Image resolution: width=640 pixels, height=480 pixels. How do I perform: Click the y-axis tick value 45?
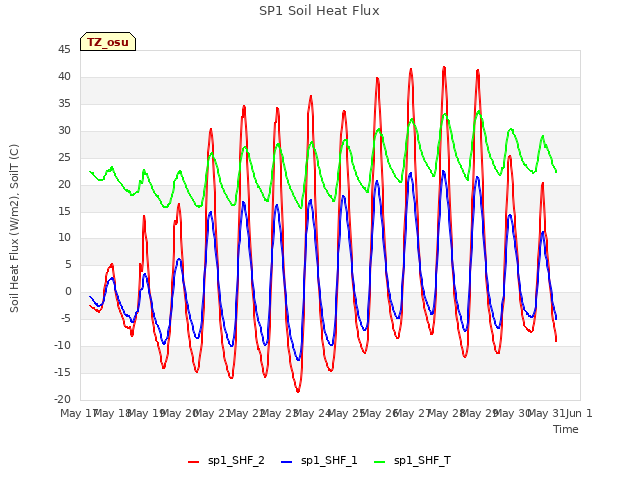(64, 50)
